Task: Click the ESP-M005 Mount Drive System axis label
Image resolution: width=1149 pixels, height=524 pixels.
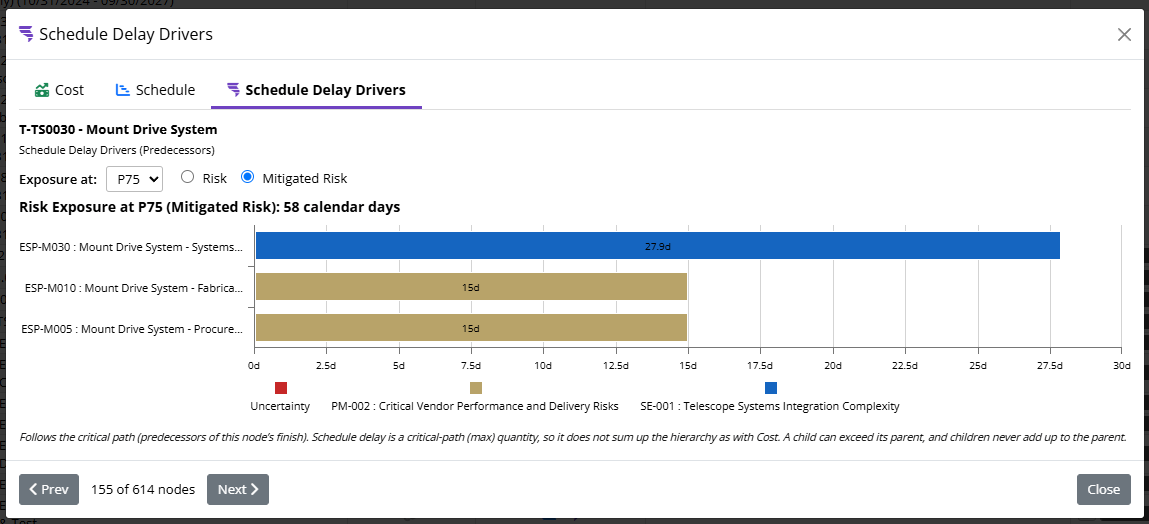Action: 132,329
